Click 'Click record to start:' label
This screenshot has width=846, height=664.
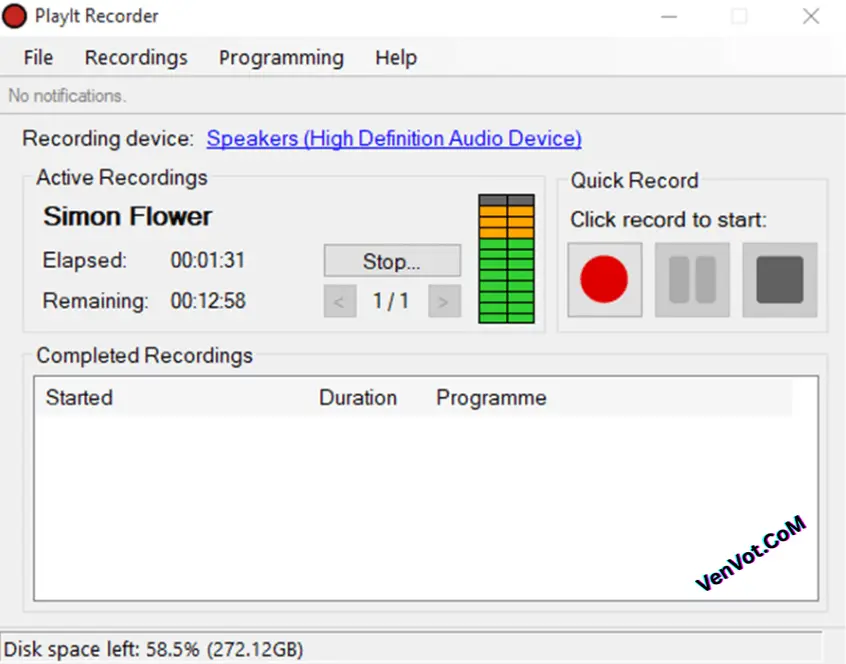668,220
